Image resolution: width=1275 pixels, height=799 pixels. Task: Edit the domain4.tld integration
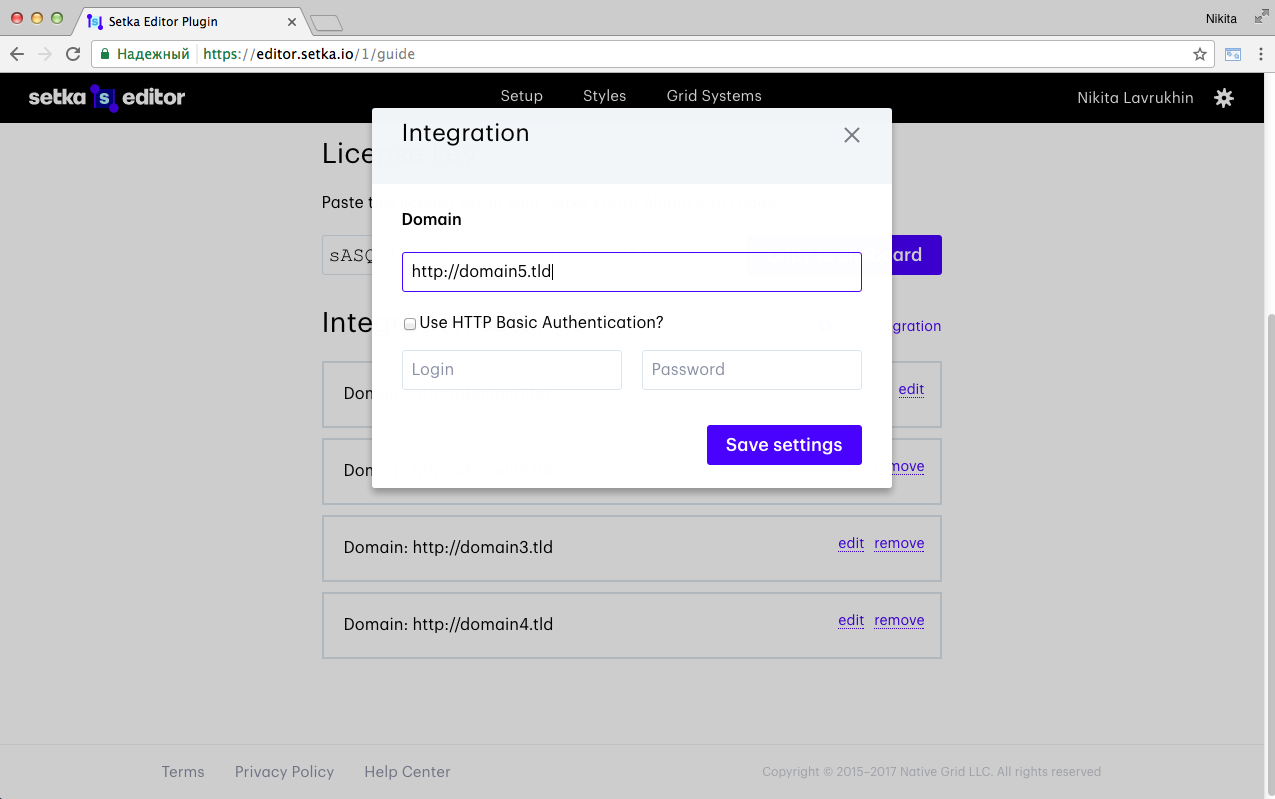click(x=851, y=620)
